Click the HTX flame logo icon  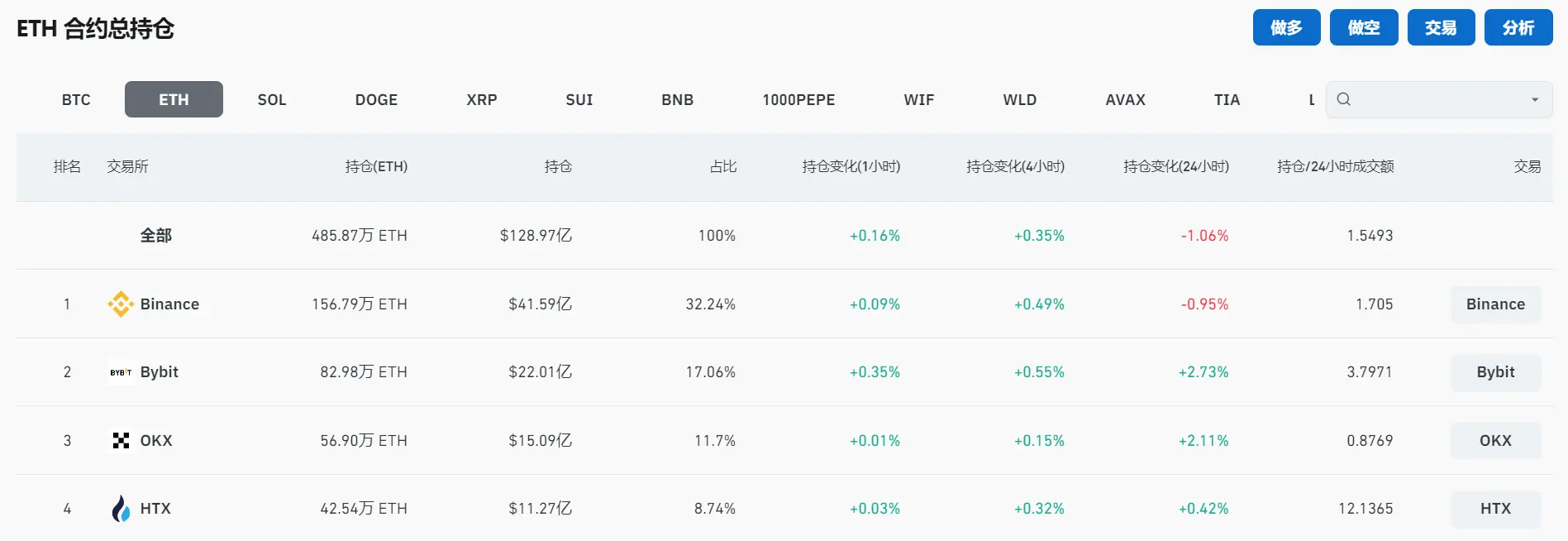pyautogui.click(x=121, y=509)
